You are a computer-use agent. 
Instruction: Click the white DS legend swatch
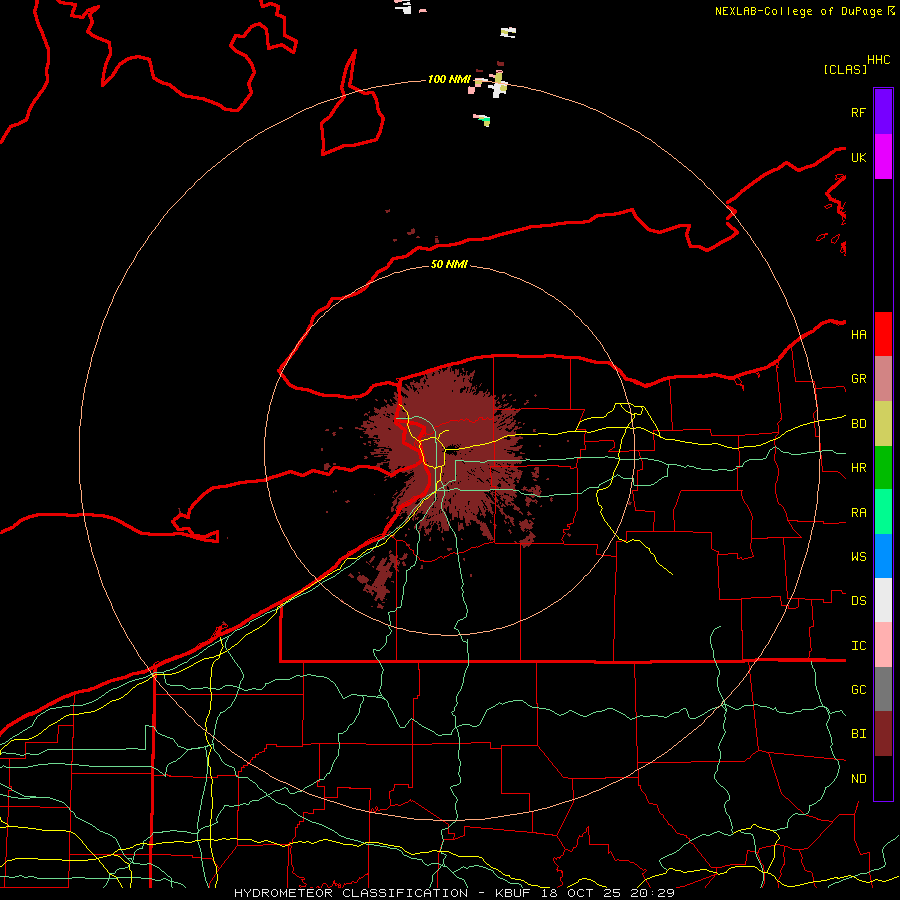click(883, 600)
